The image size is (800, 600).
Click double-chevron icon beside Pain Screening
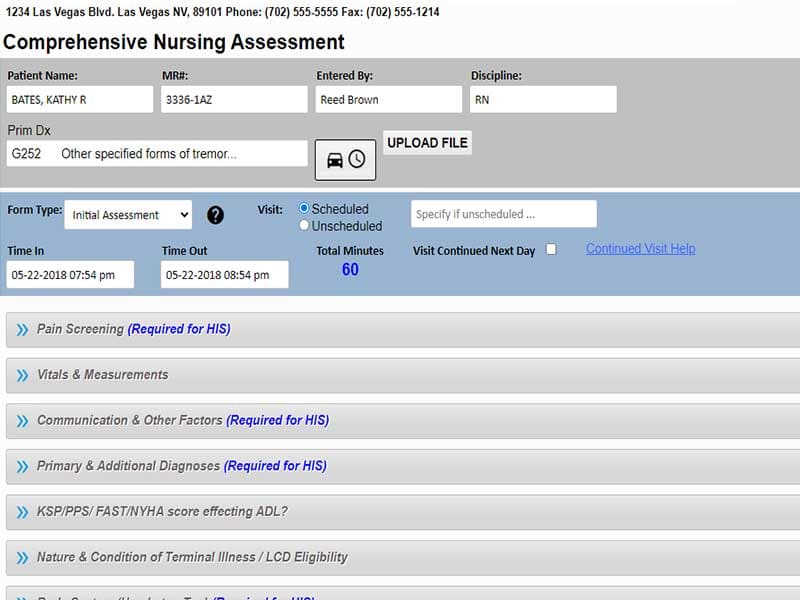22,329
